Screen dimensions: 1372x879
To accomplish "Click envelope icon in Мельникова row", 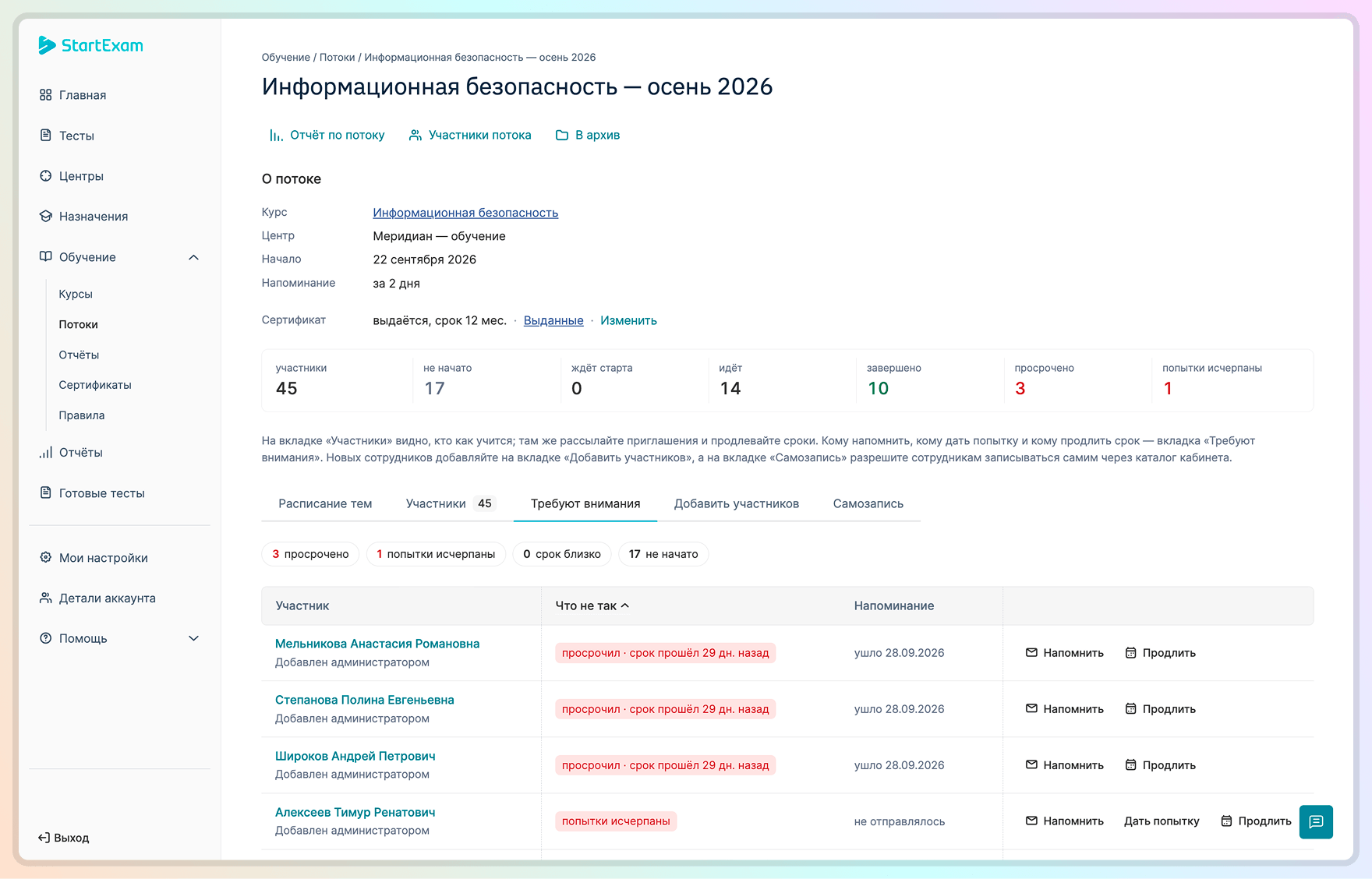I will point(1031,653).
